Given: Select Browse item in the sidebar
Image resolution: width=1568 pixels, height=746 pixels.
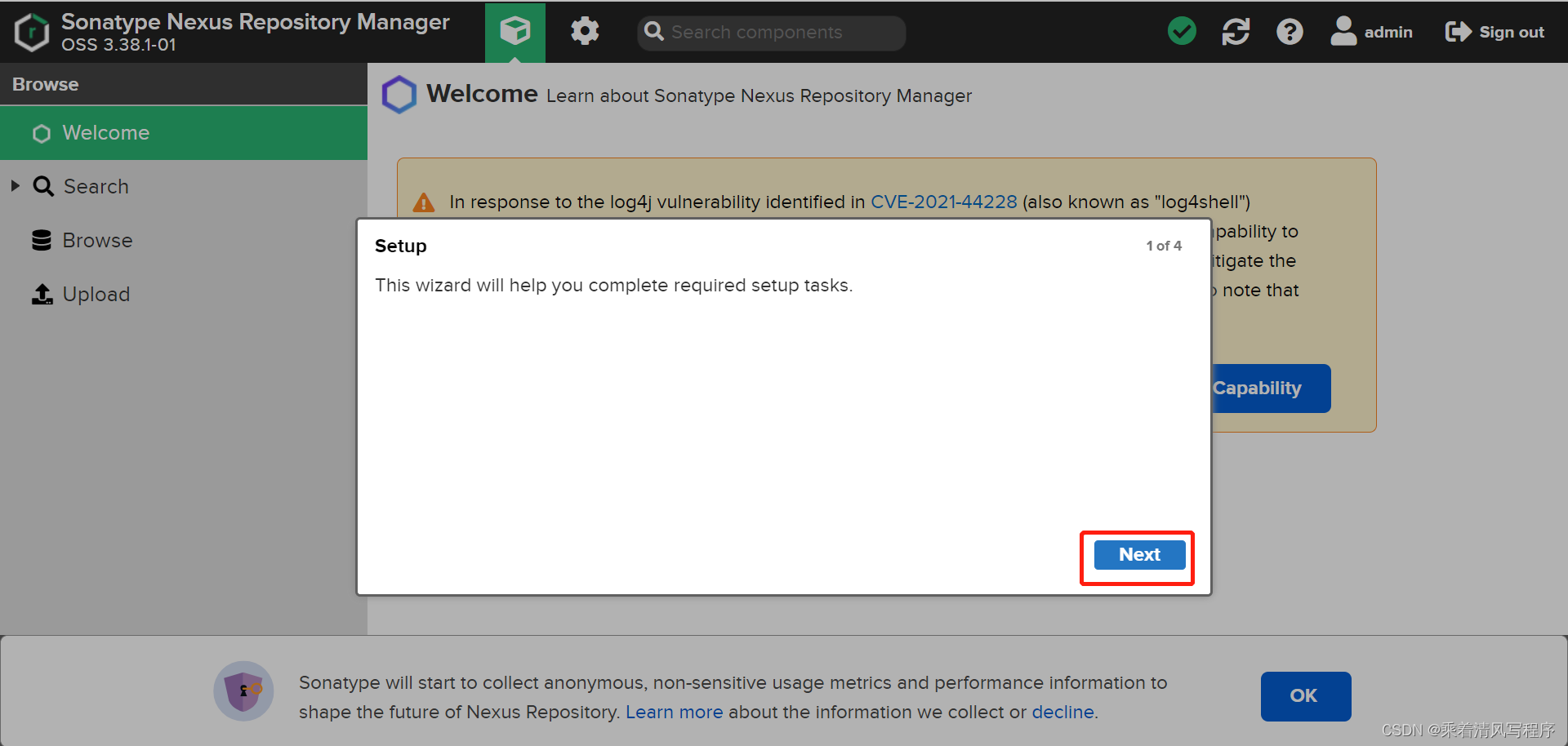Looking at the screenshot, I should click(184, 241).
